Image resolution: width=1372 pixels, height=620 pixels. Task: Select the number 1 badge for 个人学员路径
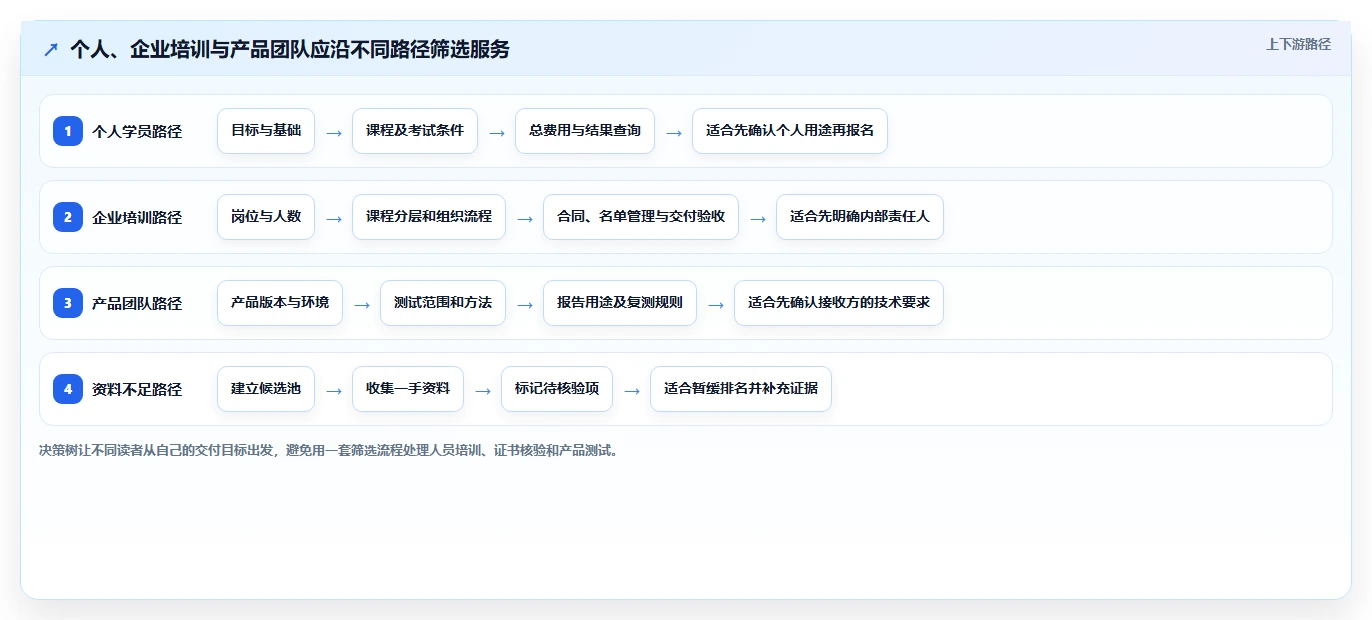[68, 131]
